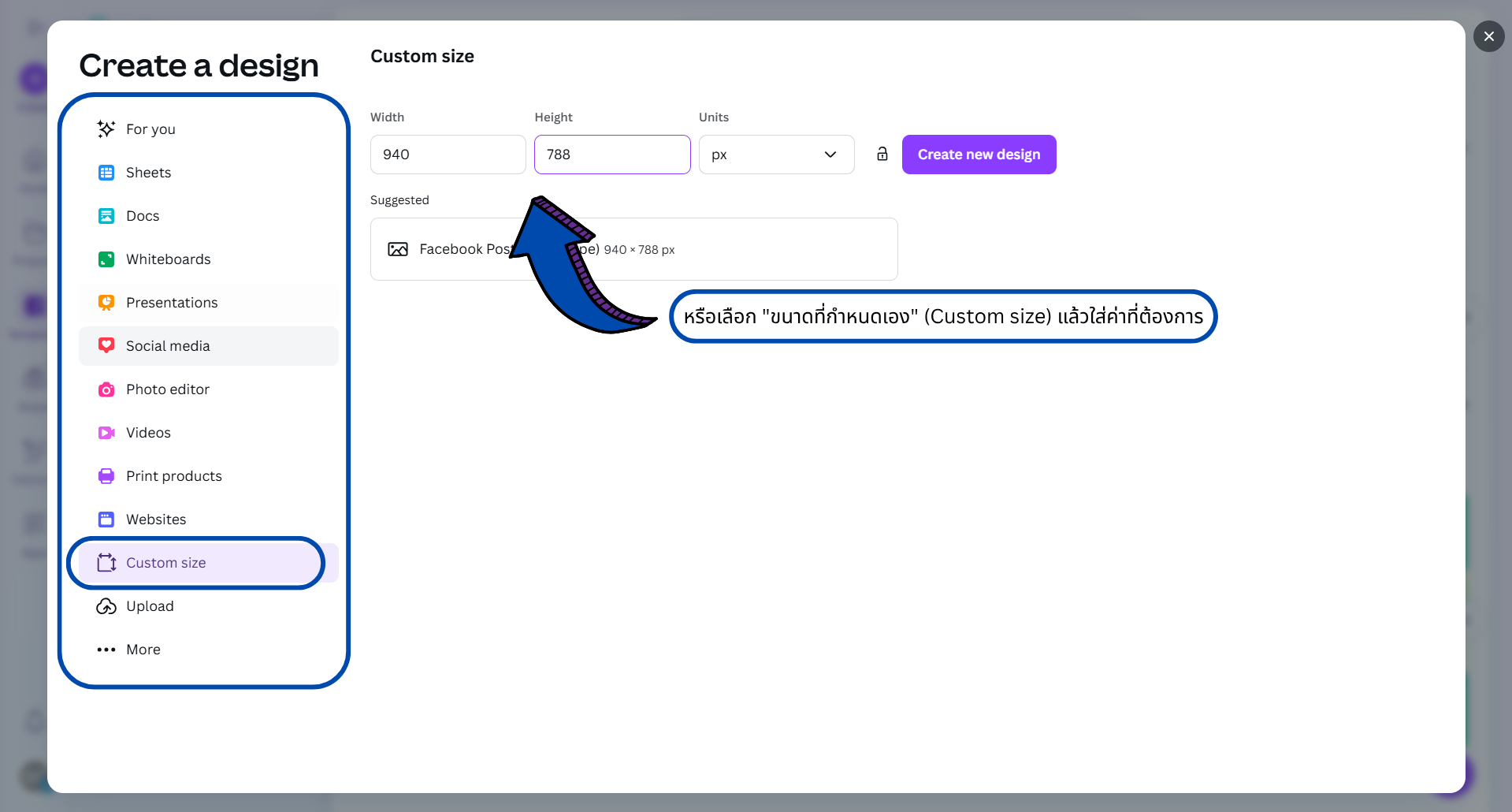Screen dimensions: 1512x812
Task: Click the For you sparkle icon
Action: (106, 129)
